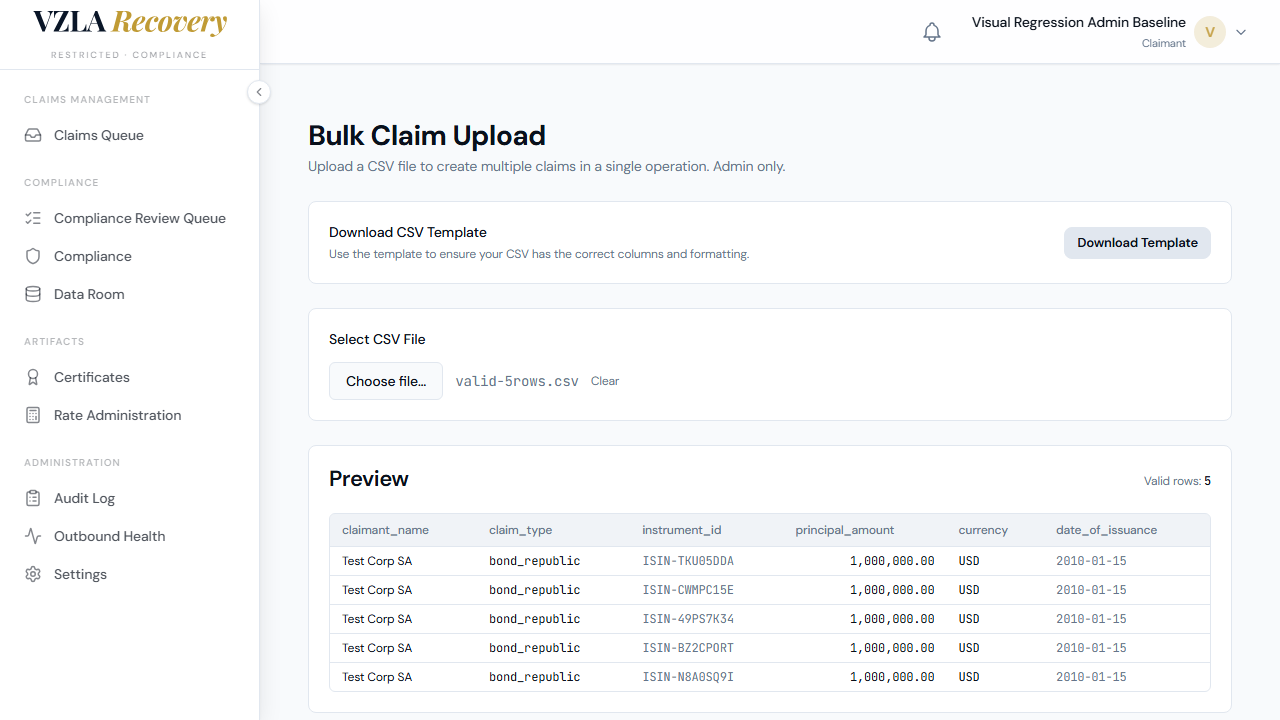Click the user avatar V
The width and height of the screenshot is (1280, 720).
click(1210, 32)
